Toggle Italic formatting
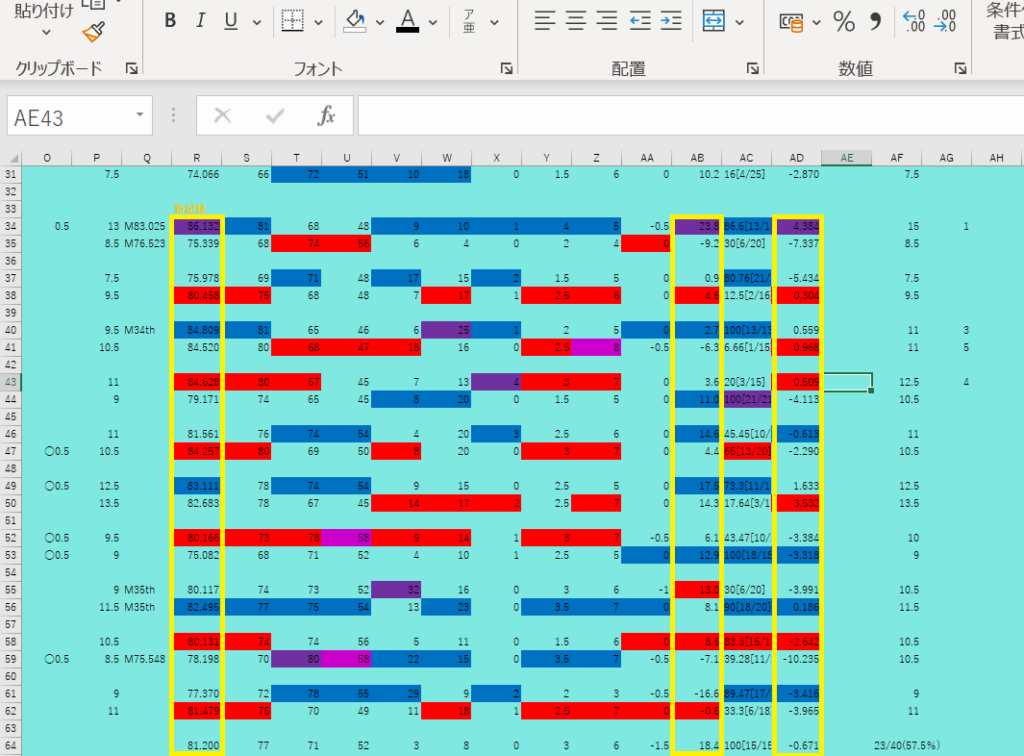Viewport: 1024px width, 756px height. pyautogui.click(x=200, y=21)
